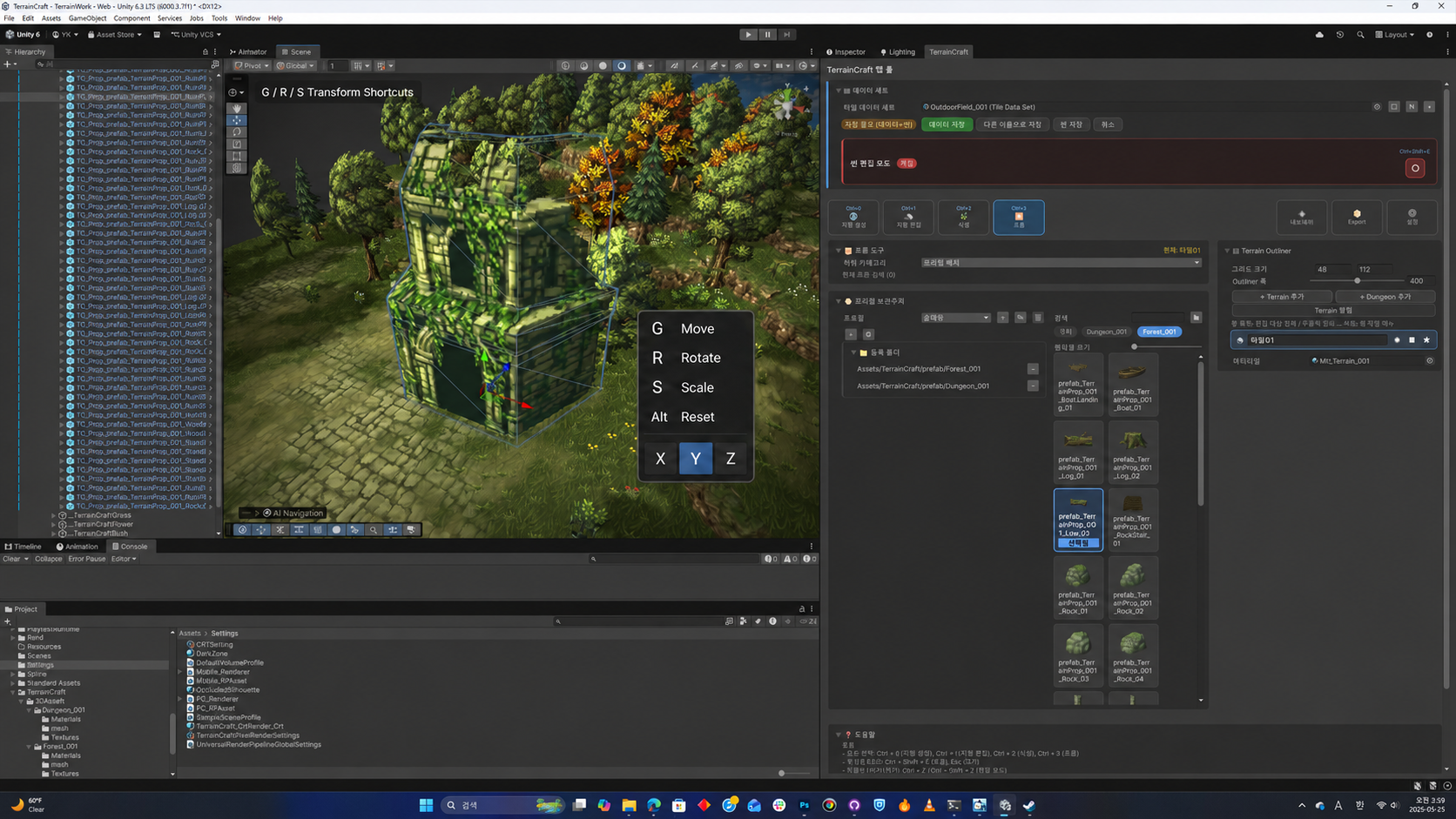1456x819 pixels.
Task: Toggle Error Pause in the Console
Action: [x=87, y=559]
